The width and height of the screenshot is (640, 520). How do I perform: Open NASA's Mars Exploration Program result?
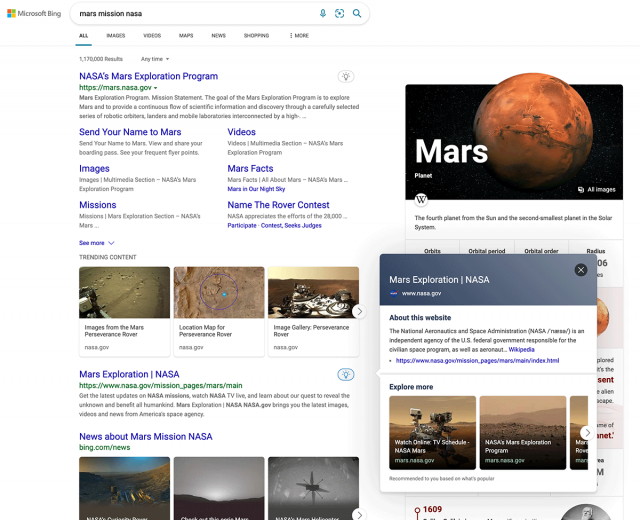[x=149, y=76]
